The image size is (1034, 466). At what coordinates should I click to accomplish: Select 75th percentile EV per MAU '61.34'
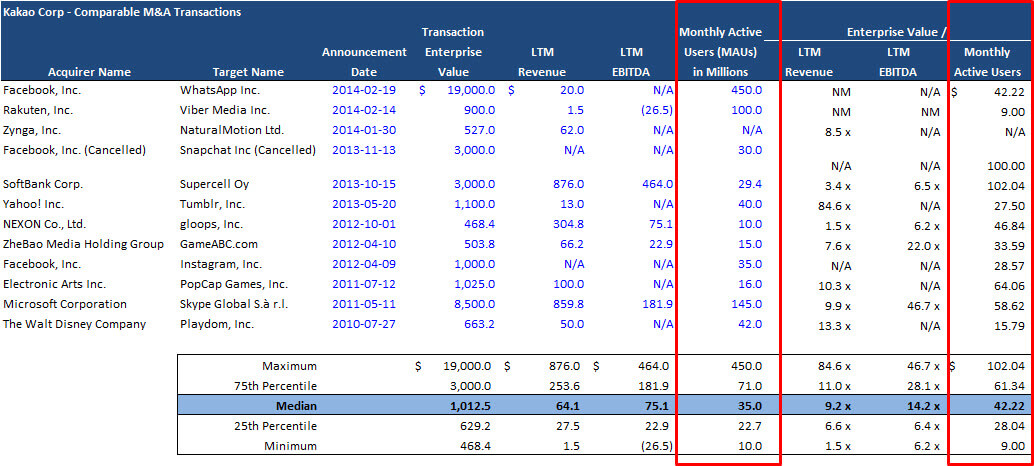[x=1010, y=385]
